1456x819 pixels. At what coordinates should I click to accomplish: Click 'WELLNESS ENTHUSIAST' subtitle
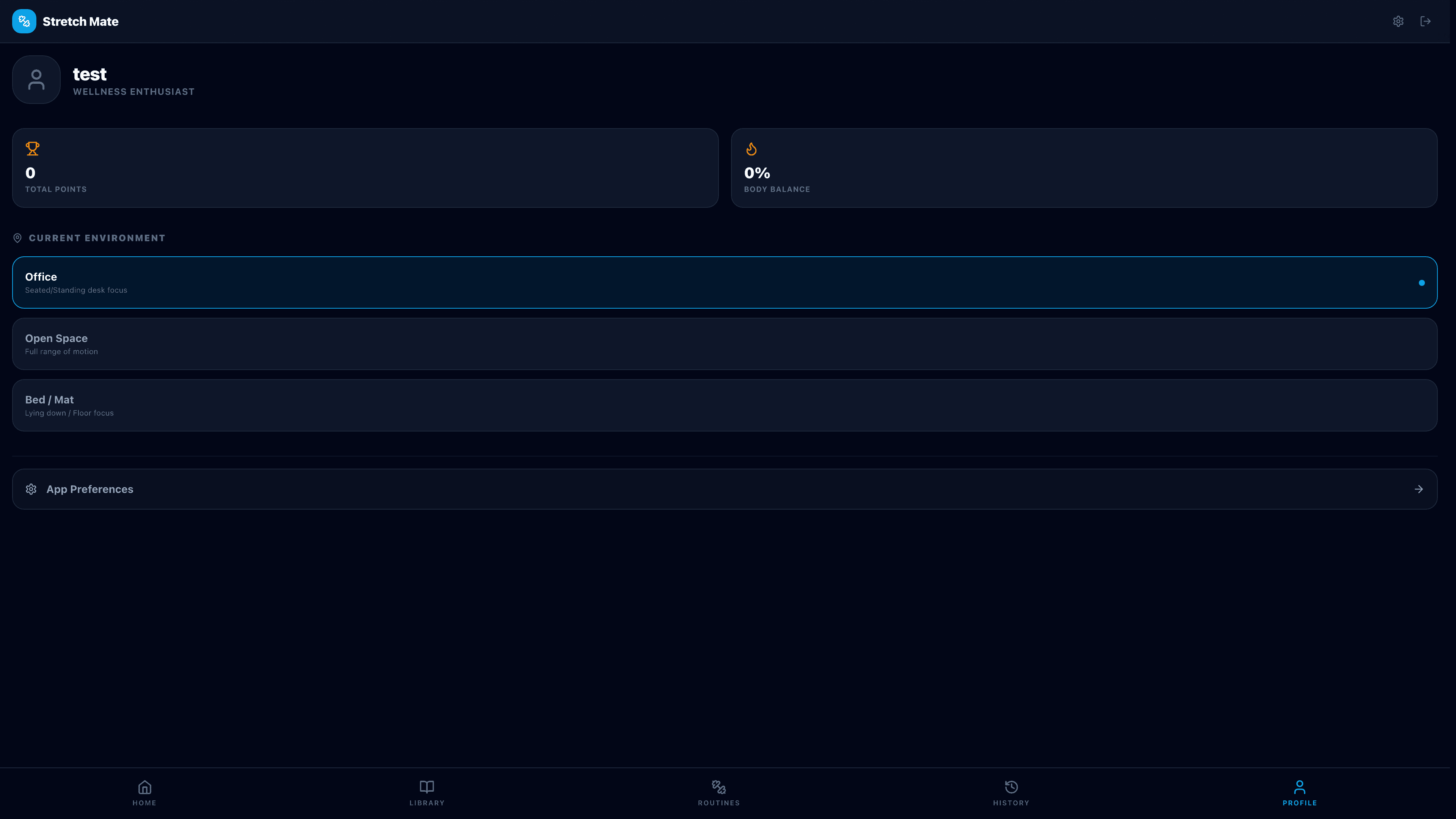click(x=133, y=91)
